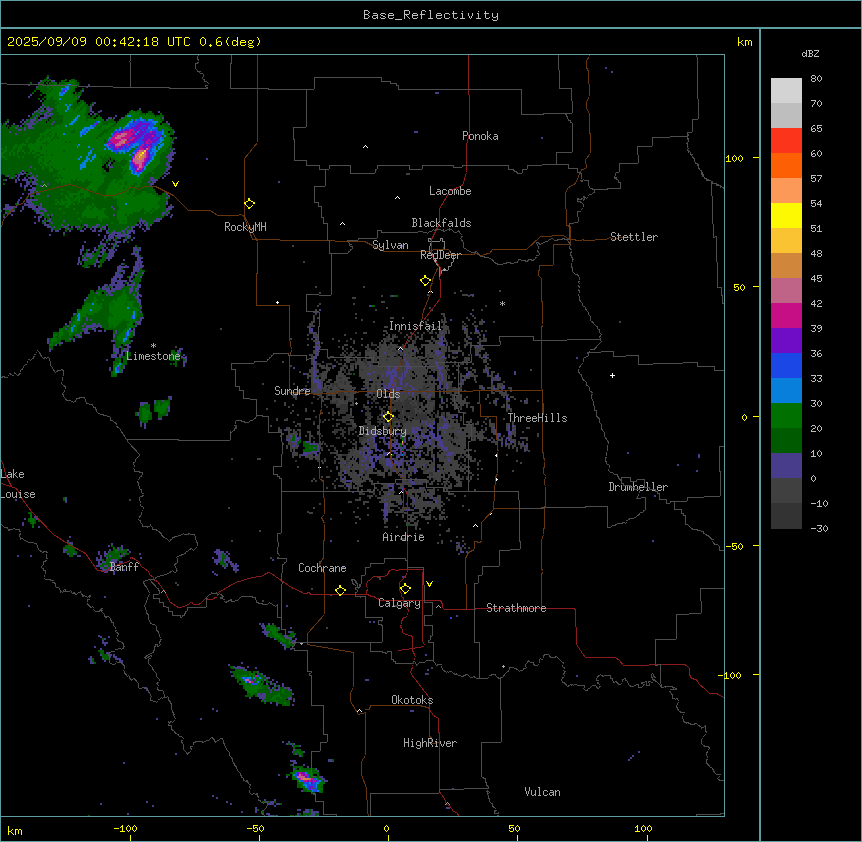862x842 pixels.
Task: Click the yellow diamond marker above Calgary label
Action: click(x=405, y=589)
